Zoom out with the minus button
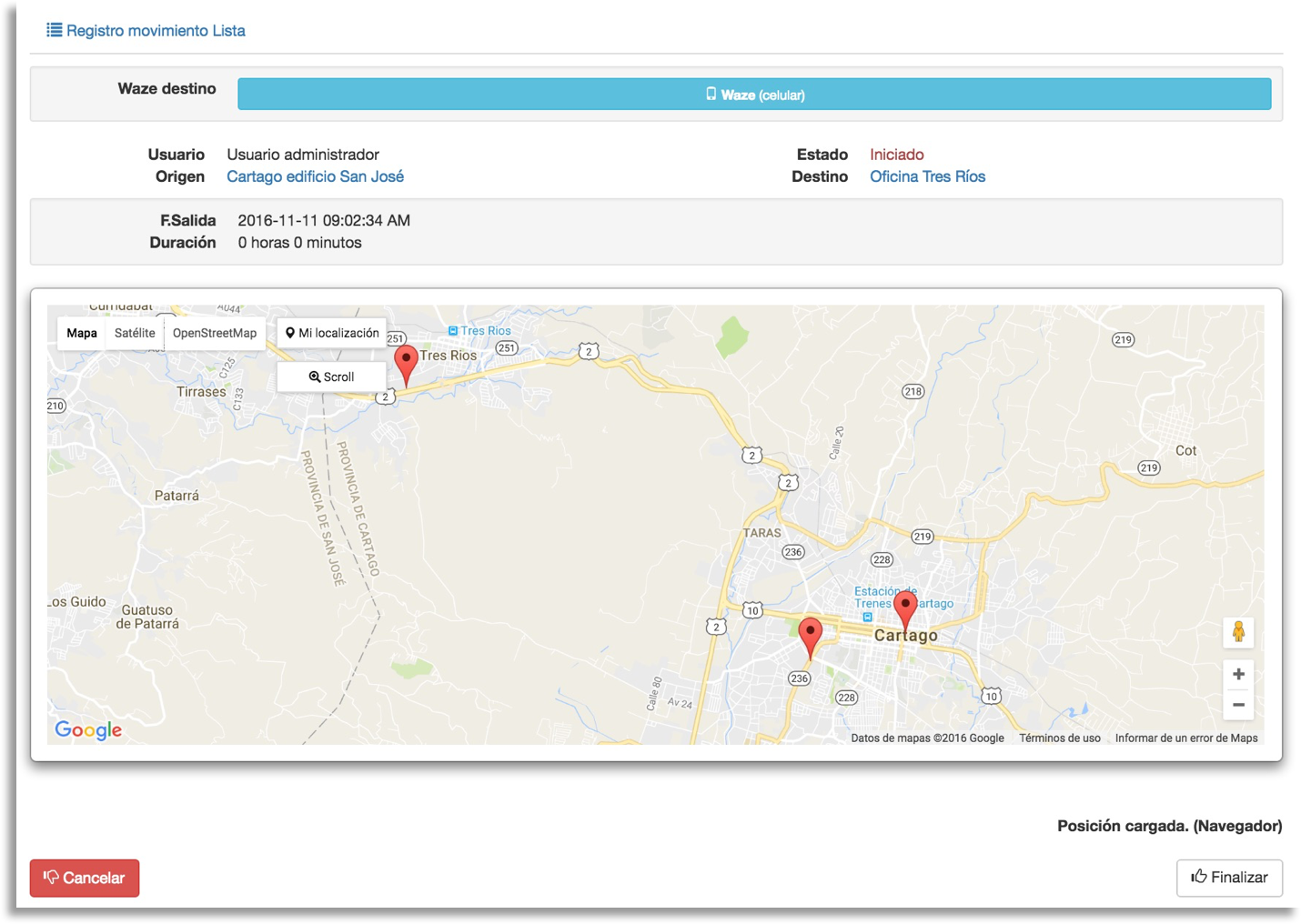This screenshot has height=924, width=1301. tap(1238, 705)
